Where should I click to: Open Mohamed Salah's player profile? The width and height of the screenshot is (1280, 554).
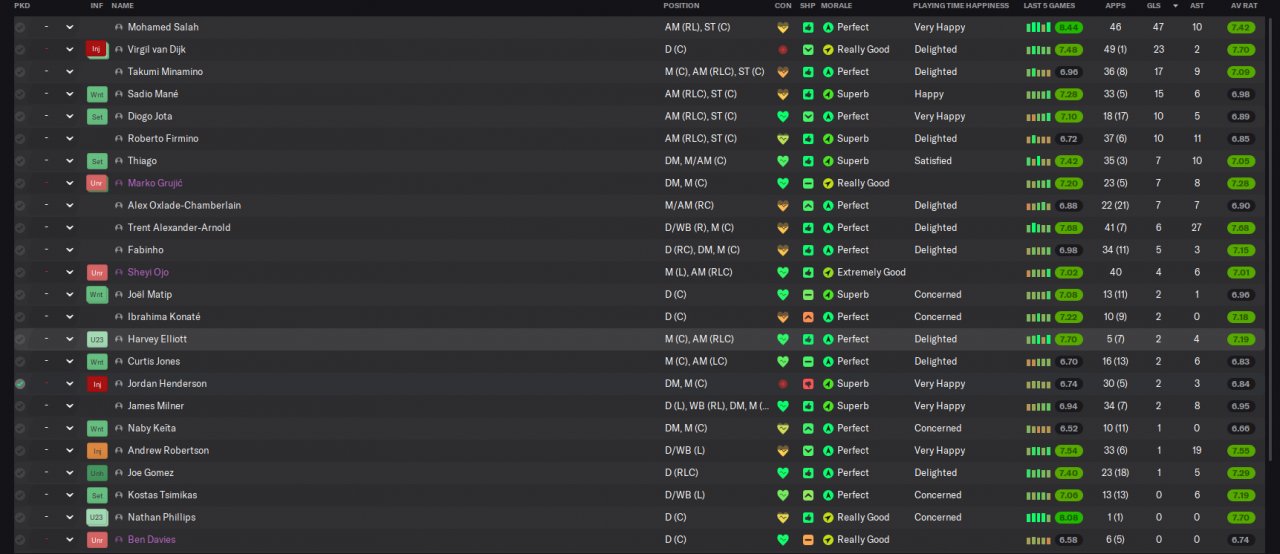pyautogui.click(x=163, y=27)
